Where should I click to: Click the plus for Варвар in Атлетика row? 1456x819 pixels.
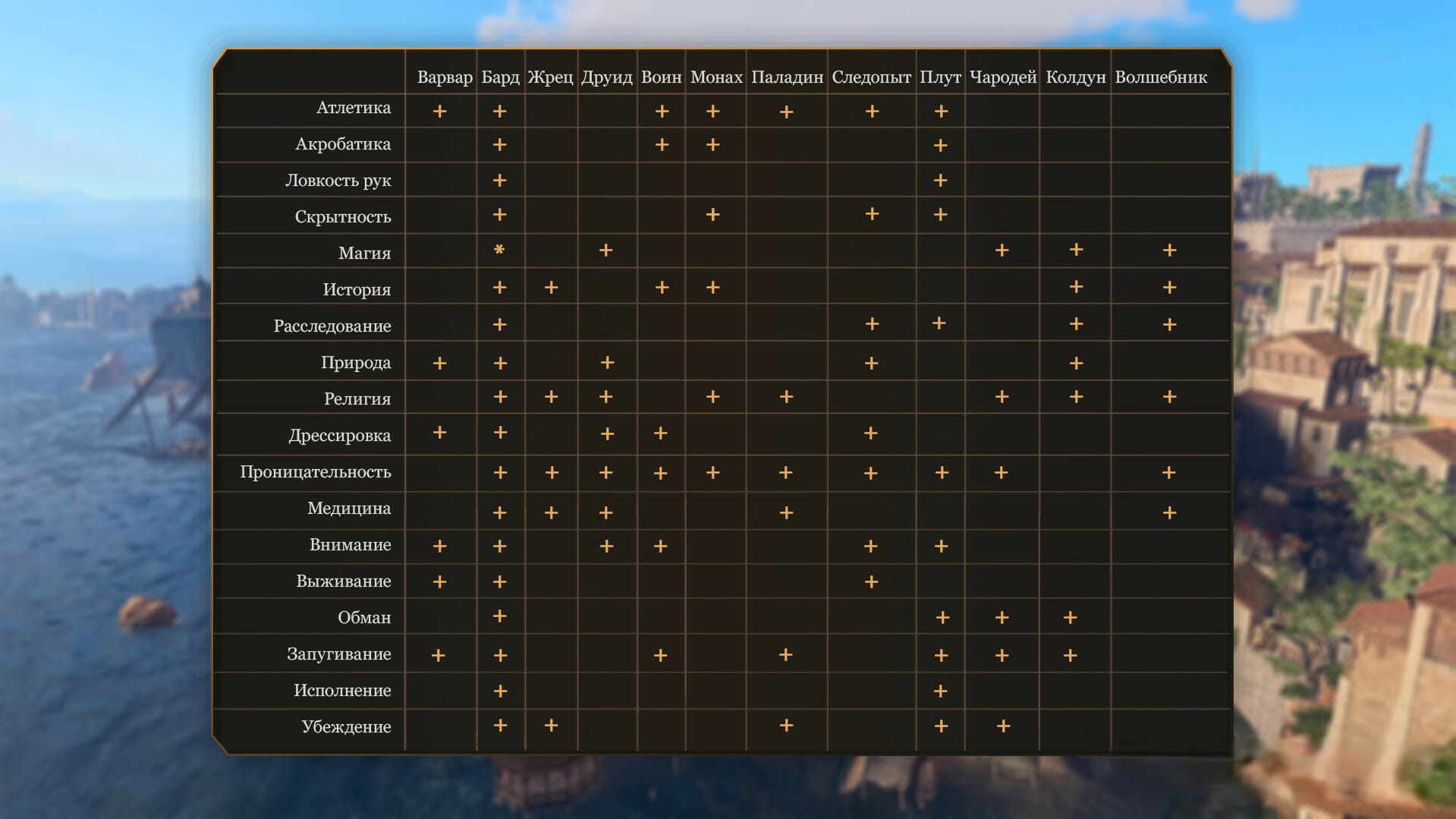point(439,112)
